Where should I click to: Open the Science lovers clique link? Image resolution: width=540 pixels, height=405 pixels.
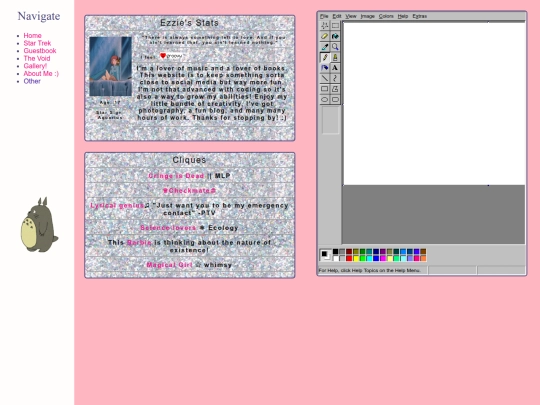pos(168,228)
